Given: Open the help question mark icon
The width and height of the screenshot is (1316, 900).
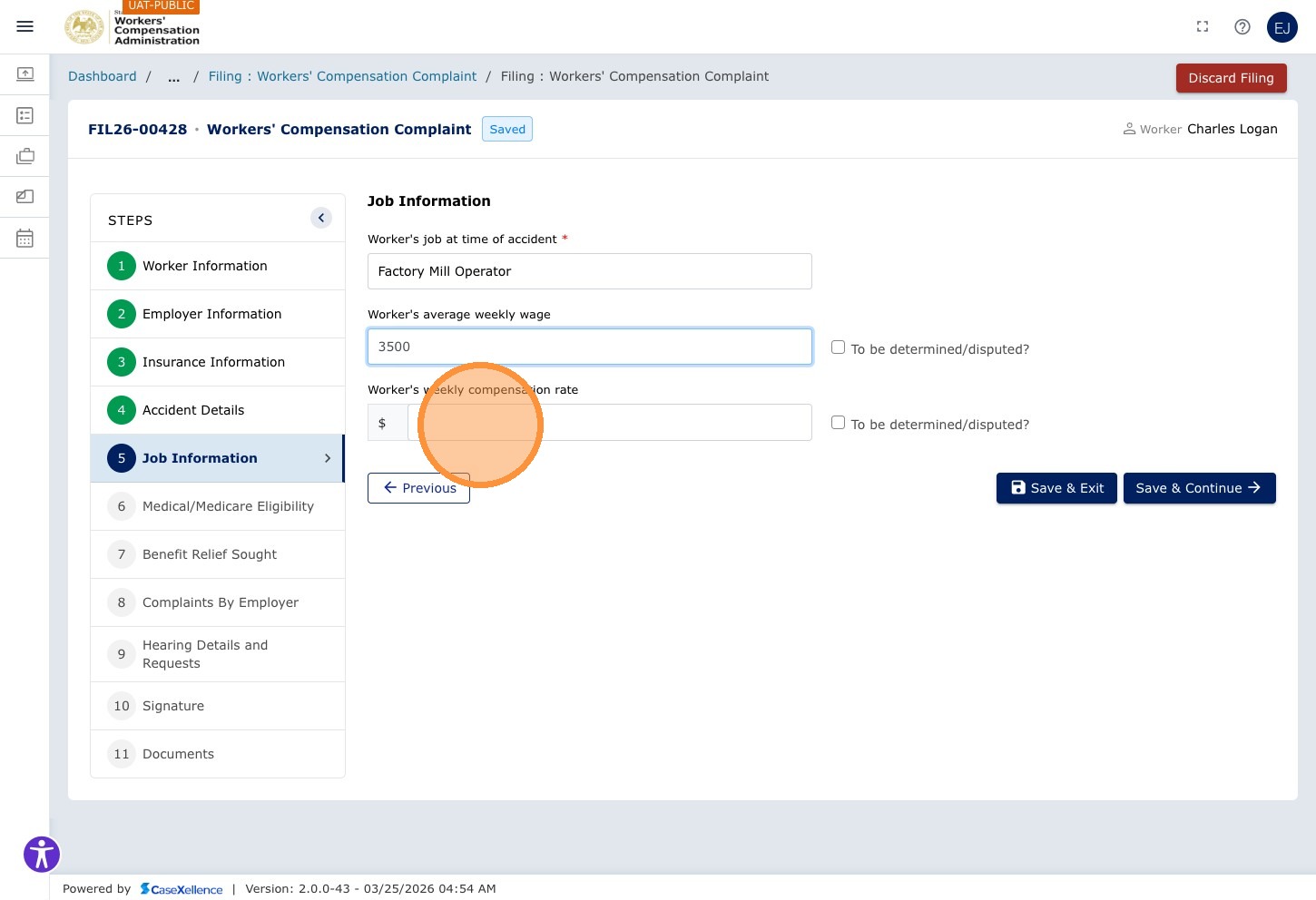Looking at the screenshot, I should pos(1242,27).
